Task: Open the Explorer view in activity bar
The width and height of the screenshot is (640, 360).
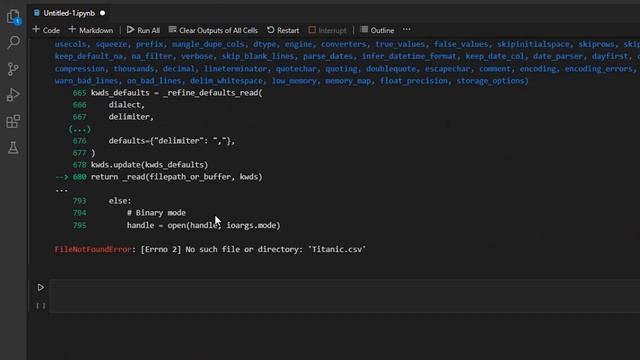Action: click(13, 17)
